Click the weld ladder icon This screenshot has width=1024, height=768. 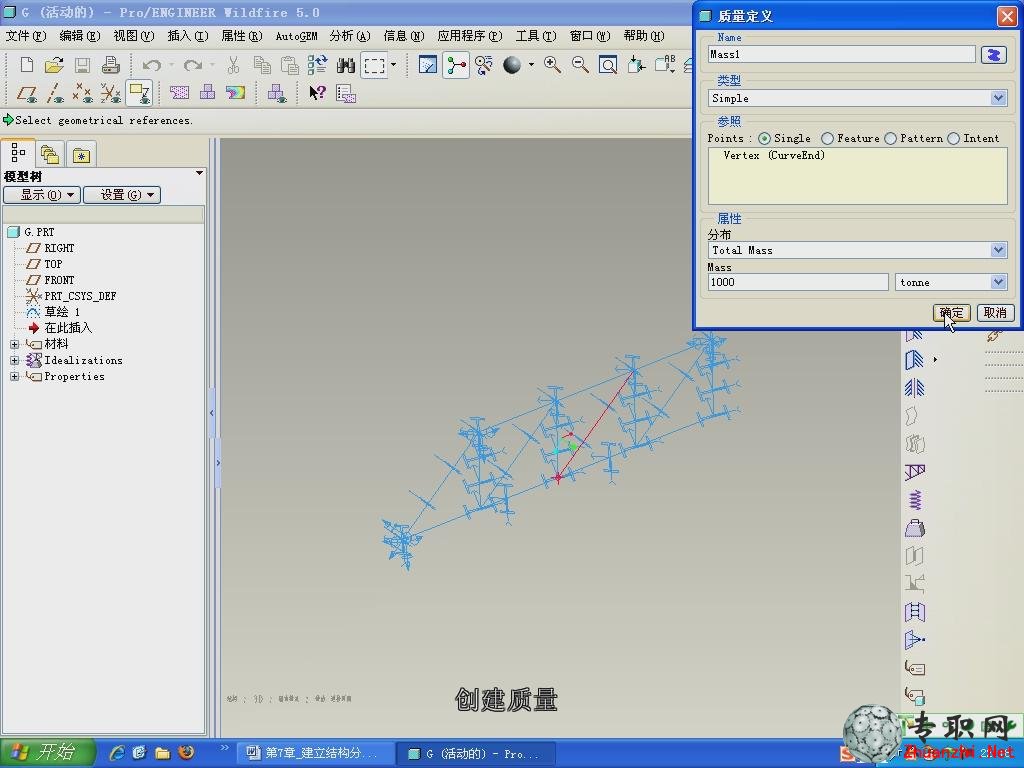click(914, 612)
